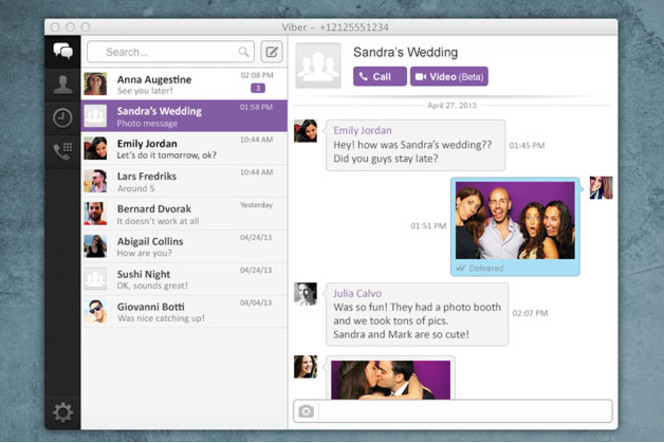This screenshot has width=664, height=443.
Task: Open the Conversations tab in sidebar
Action: coord(62,52)
